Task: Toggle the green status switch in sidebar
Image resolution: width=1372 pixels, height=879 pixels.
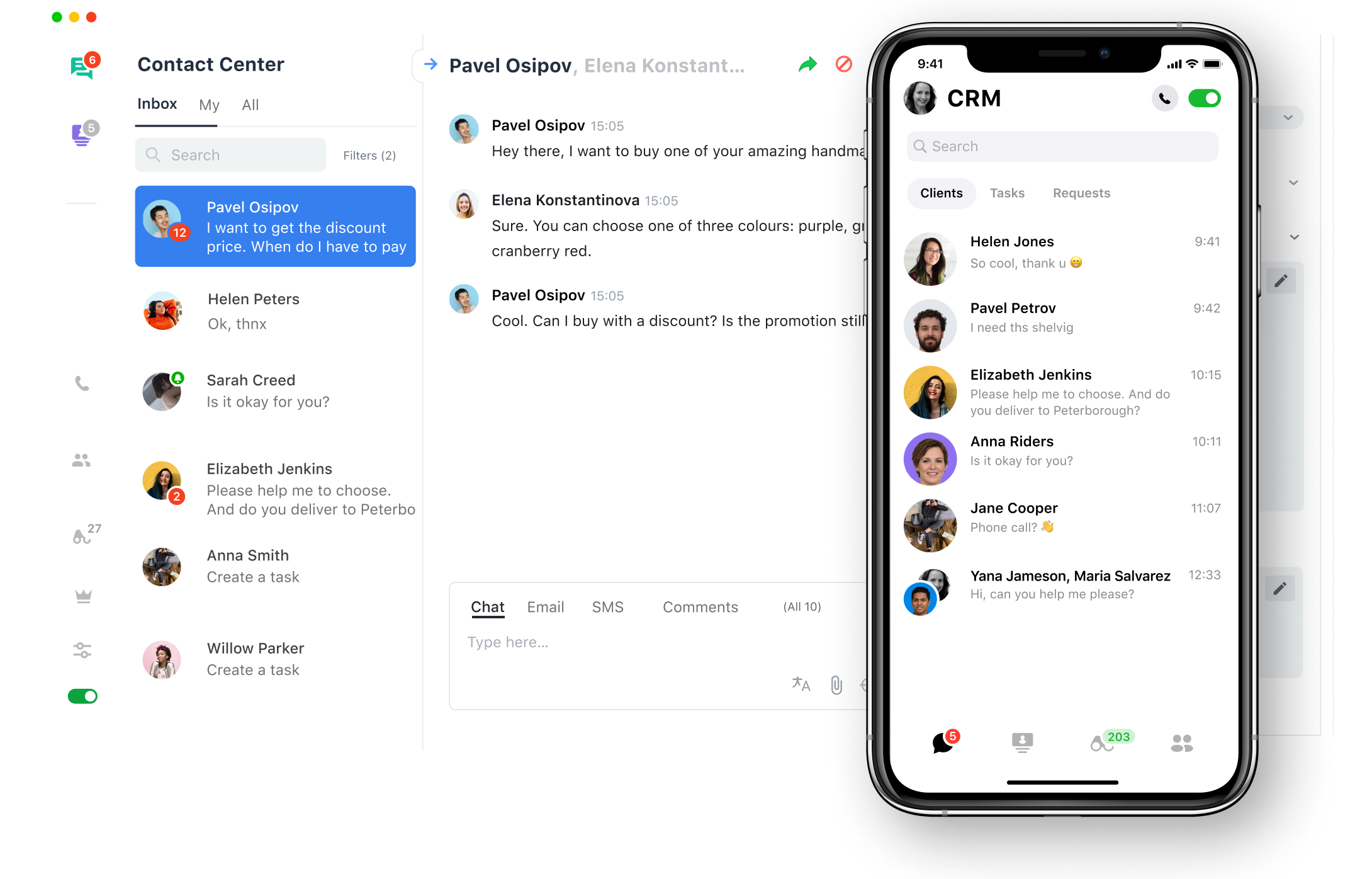Action: 82,697
